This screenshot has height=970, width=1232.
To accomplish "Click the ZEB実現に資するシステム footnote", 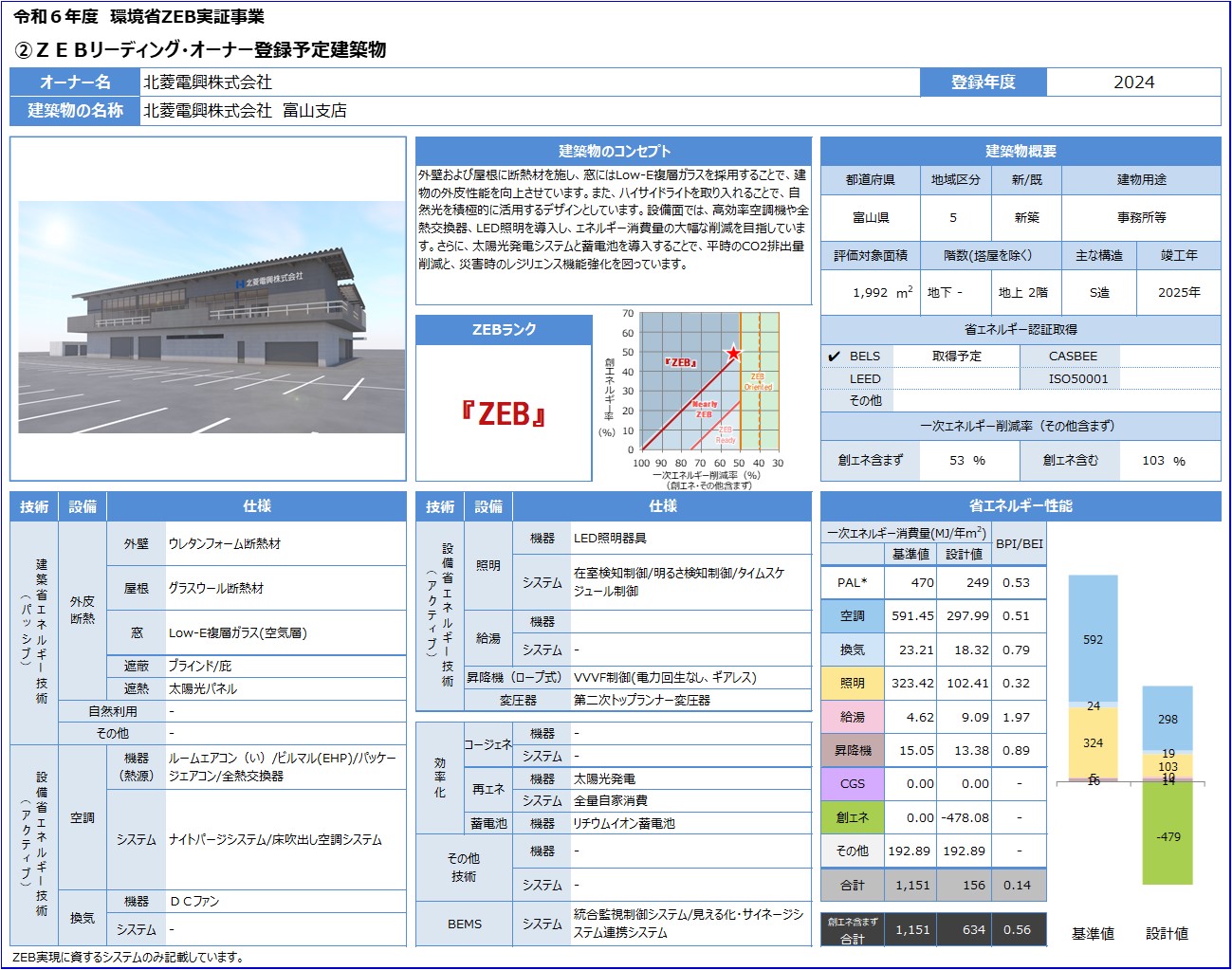I will (x=128, y=958).
